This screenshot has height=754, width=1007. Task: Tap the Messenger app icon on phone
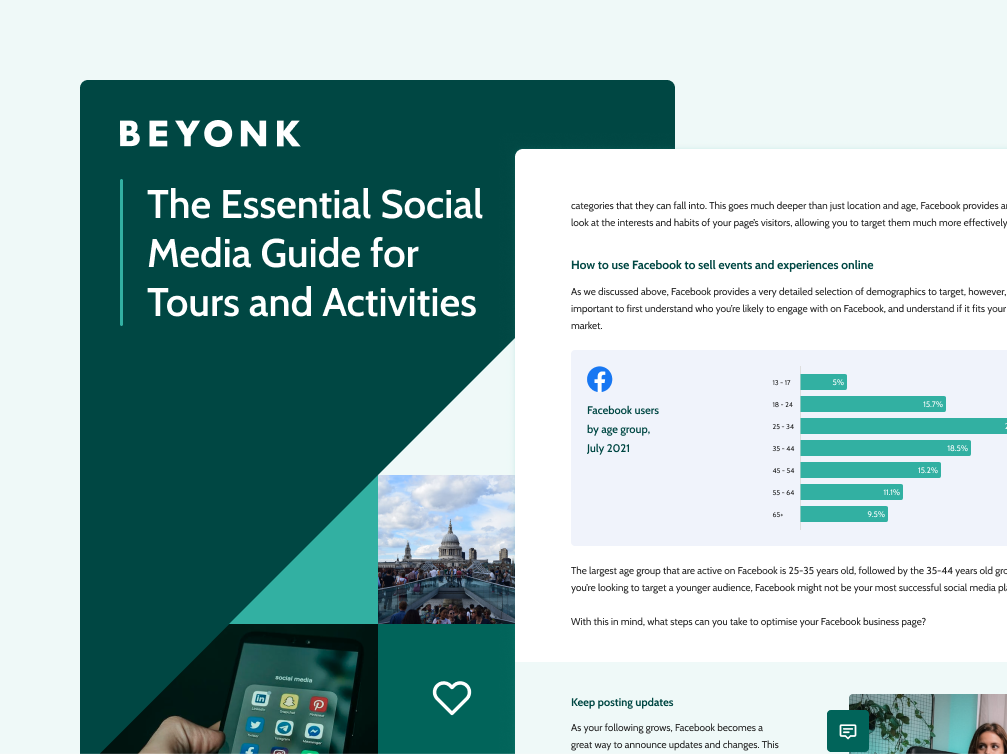tap(313, 732)
